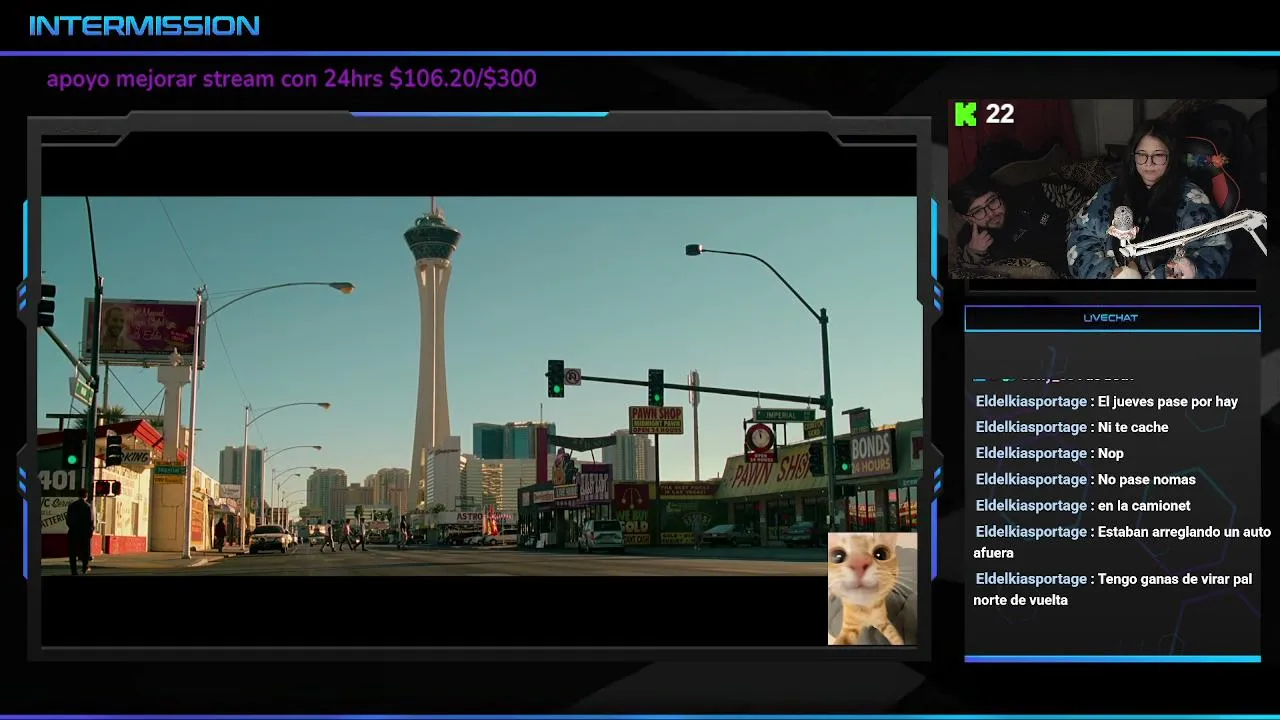Open Eldelkiasportage username beside "Ni te cache"

pyautogui.click(x=1031, y=427)
